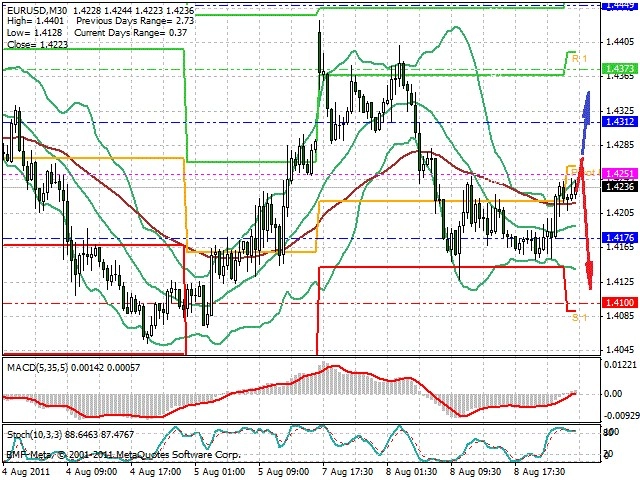
Task: Click the blue upward forecast arrow
Action: click(x=586, y=122)
